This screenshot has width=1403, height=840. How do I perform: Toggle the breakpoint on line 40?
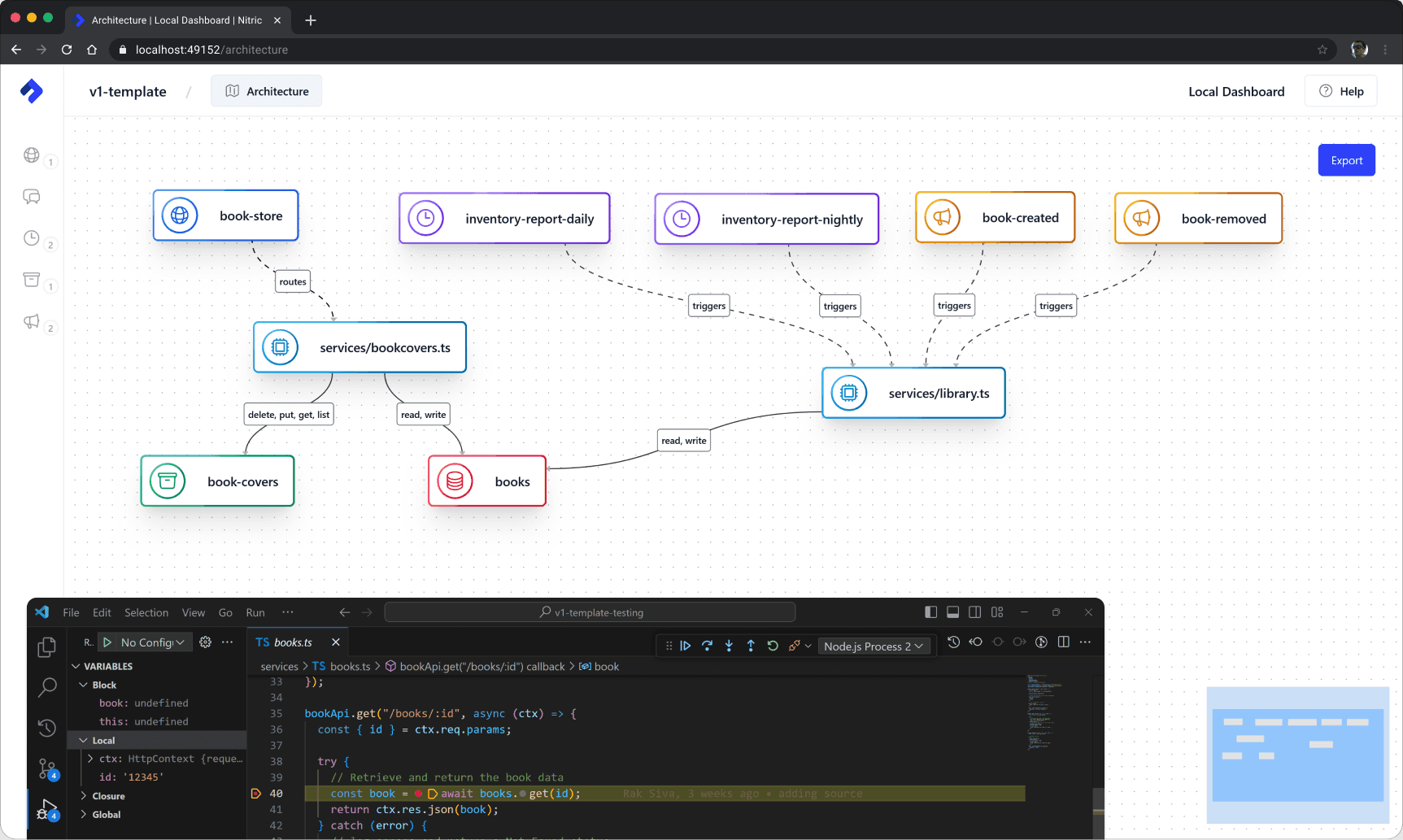(x=255, y=794)
